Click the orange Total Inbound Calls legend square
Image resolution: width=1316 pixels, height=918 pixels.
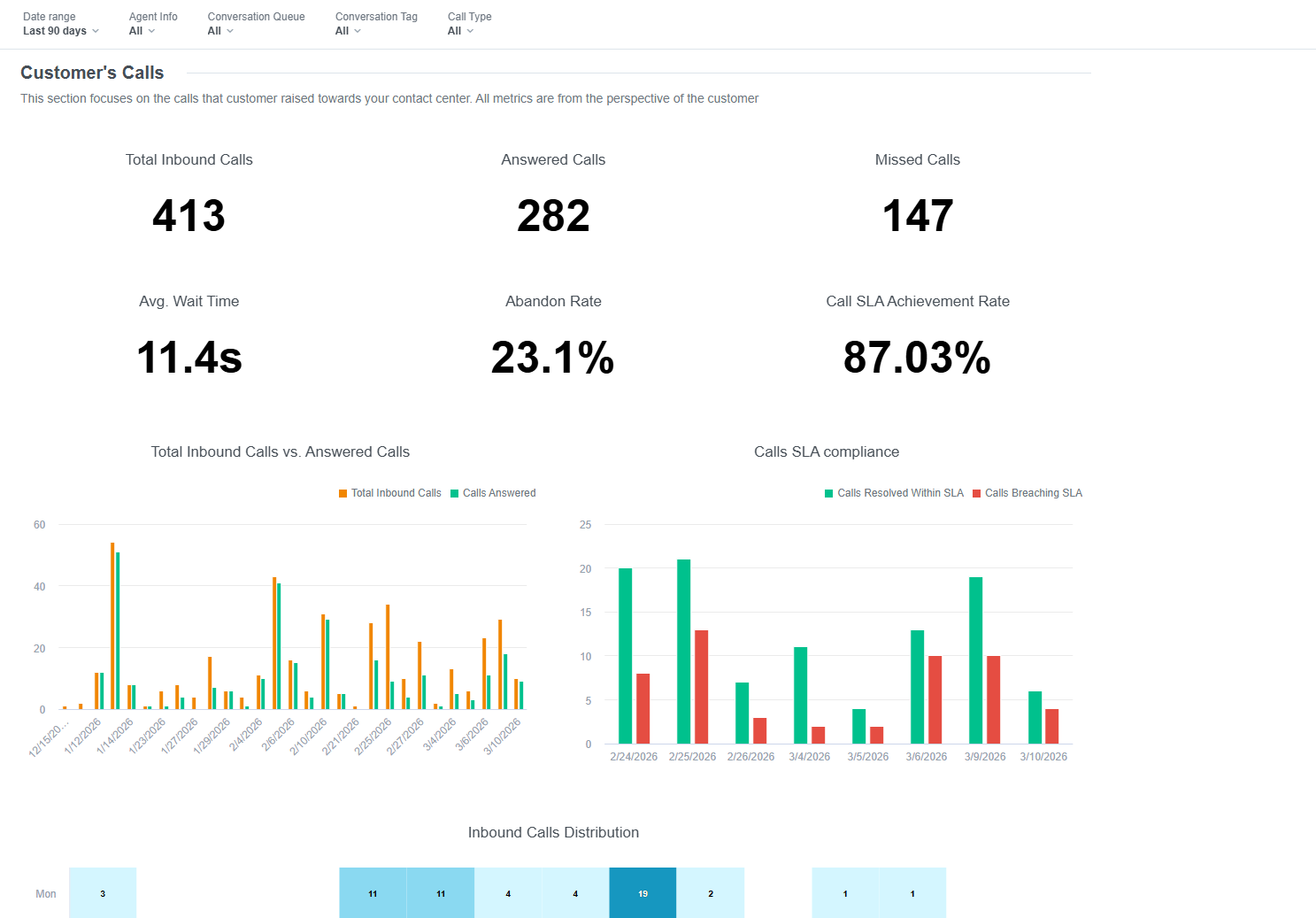pos(342,492)
